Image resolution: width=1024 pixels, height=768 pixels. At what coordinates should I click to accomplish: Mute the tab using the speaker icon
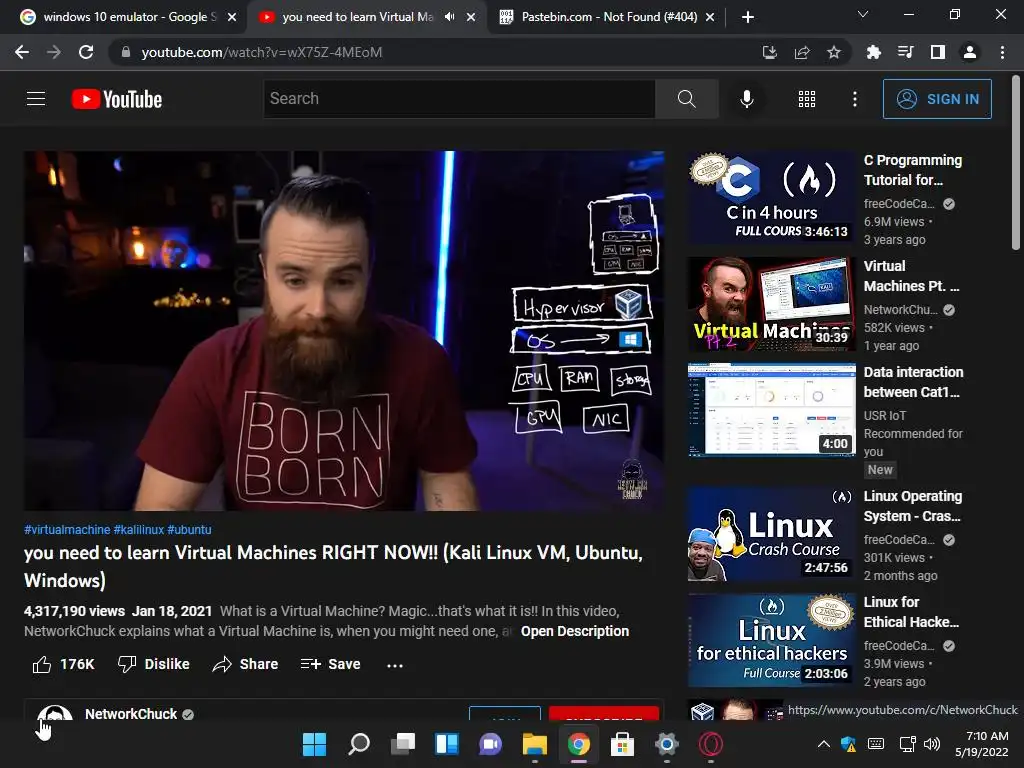click(x=449, y=17)
